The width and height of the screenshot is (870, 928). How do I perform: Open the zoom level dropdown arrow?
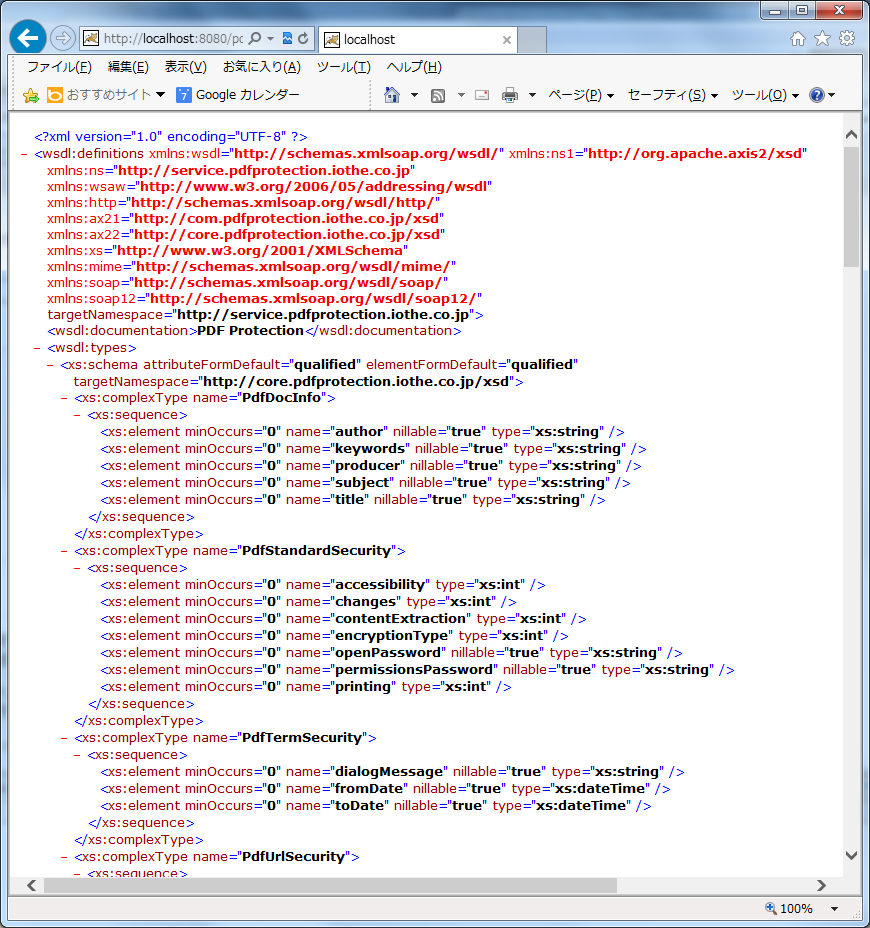834,908
